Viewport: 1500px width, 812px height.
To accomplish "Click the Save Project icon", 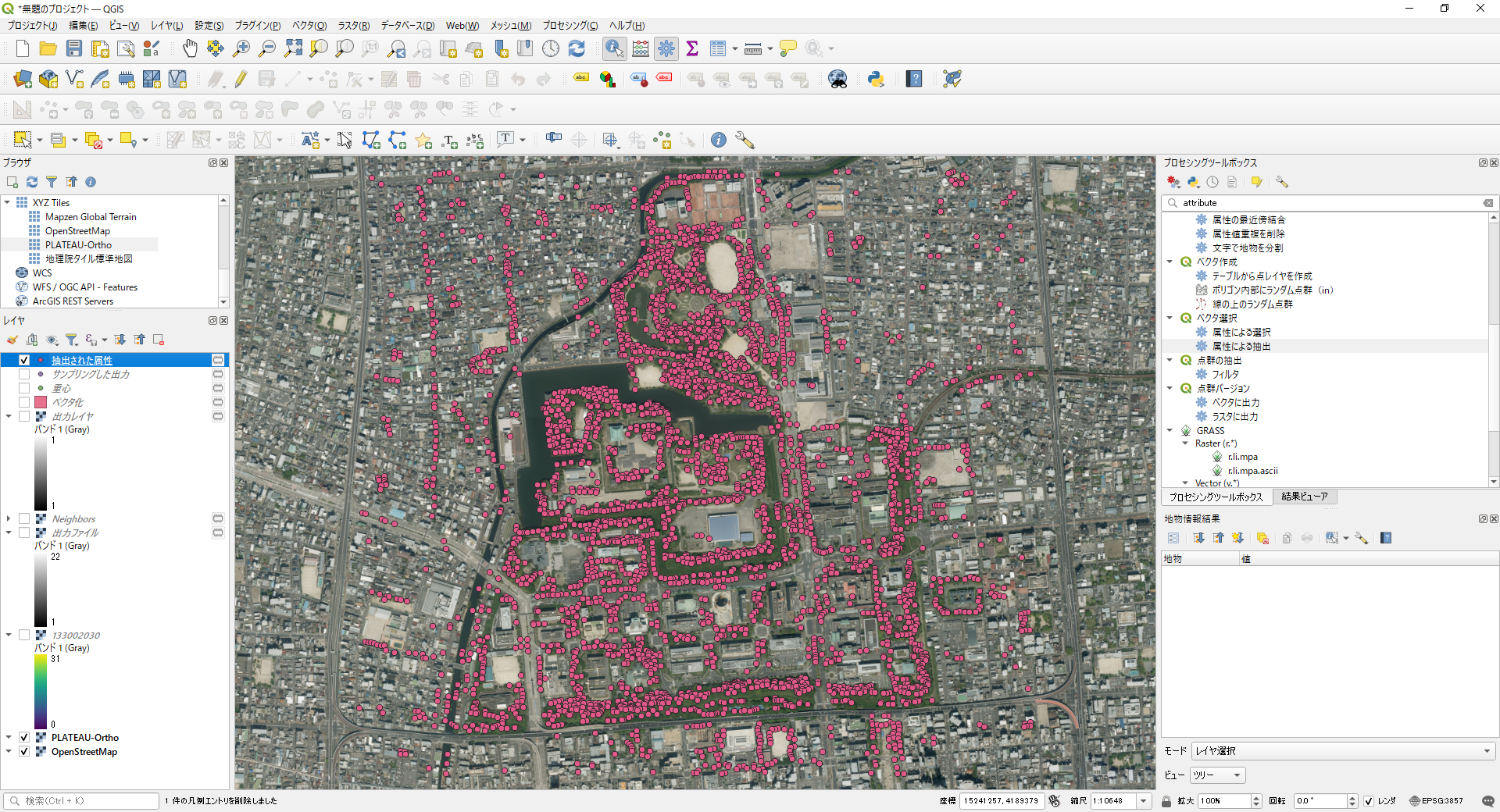I will pos(74,48).
